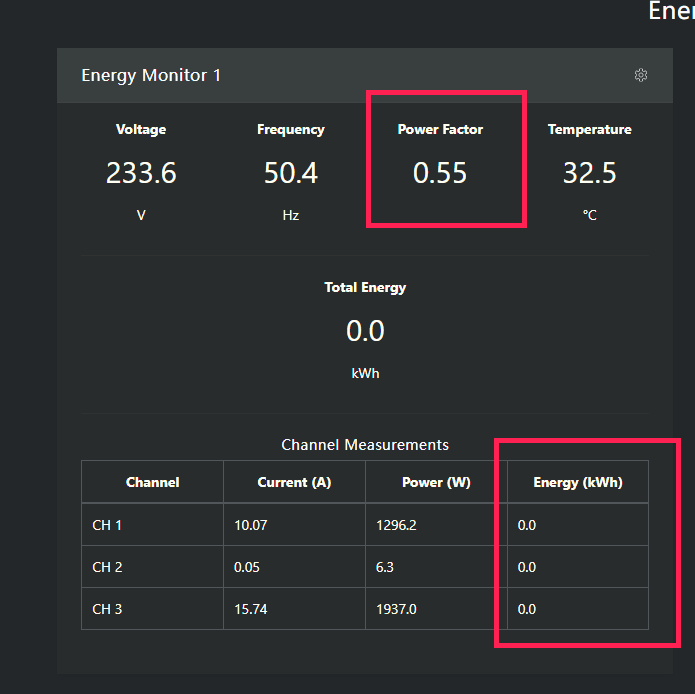Click the kWh unit under Total Energy
This screenshot has height=694, width=695.
[365, 374]
